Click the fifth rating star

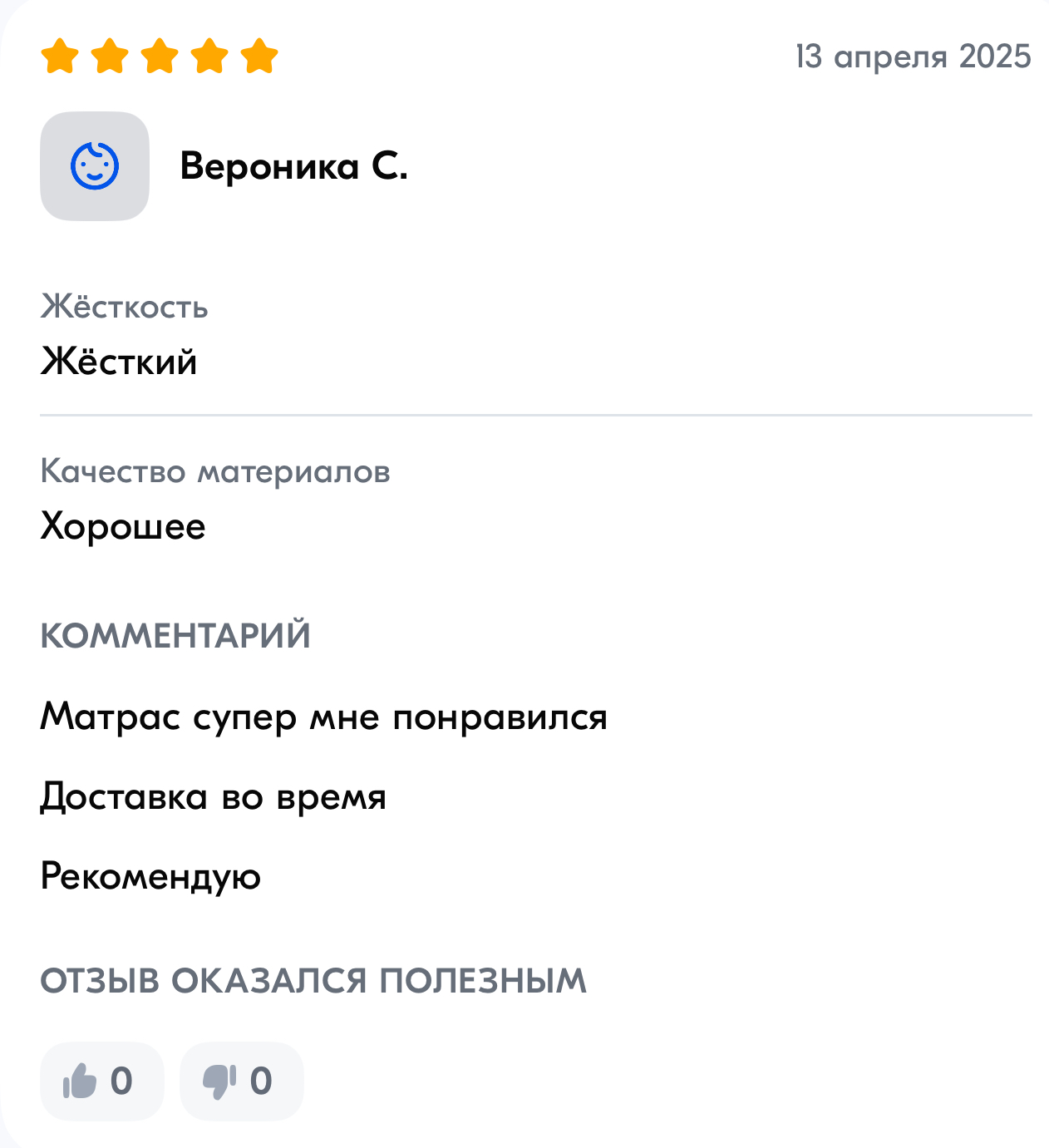point(259,57)
